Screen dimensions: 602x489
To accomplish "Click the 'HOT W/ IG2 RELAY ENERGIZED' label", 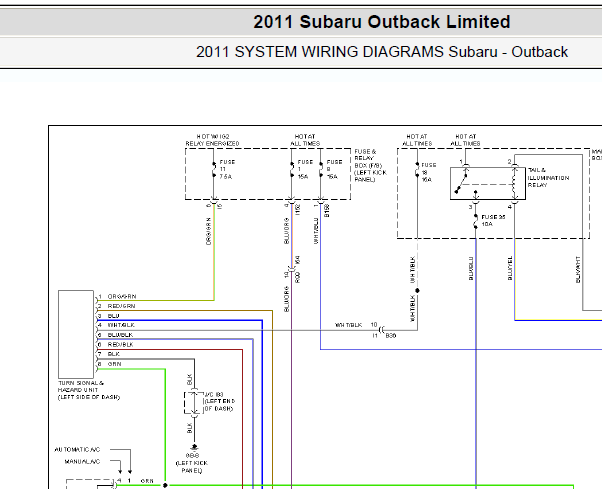I will point(213,140).
